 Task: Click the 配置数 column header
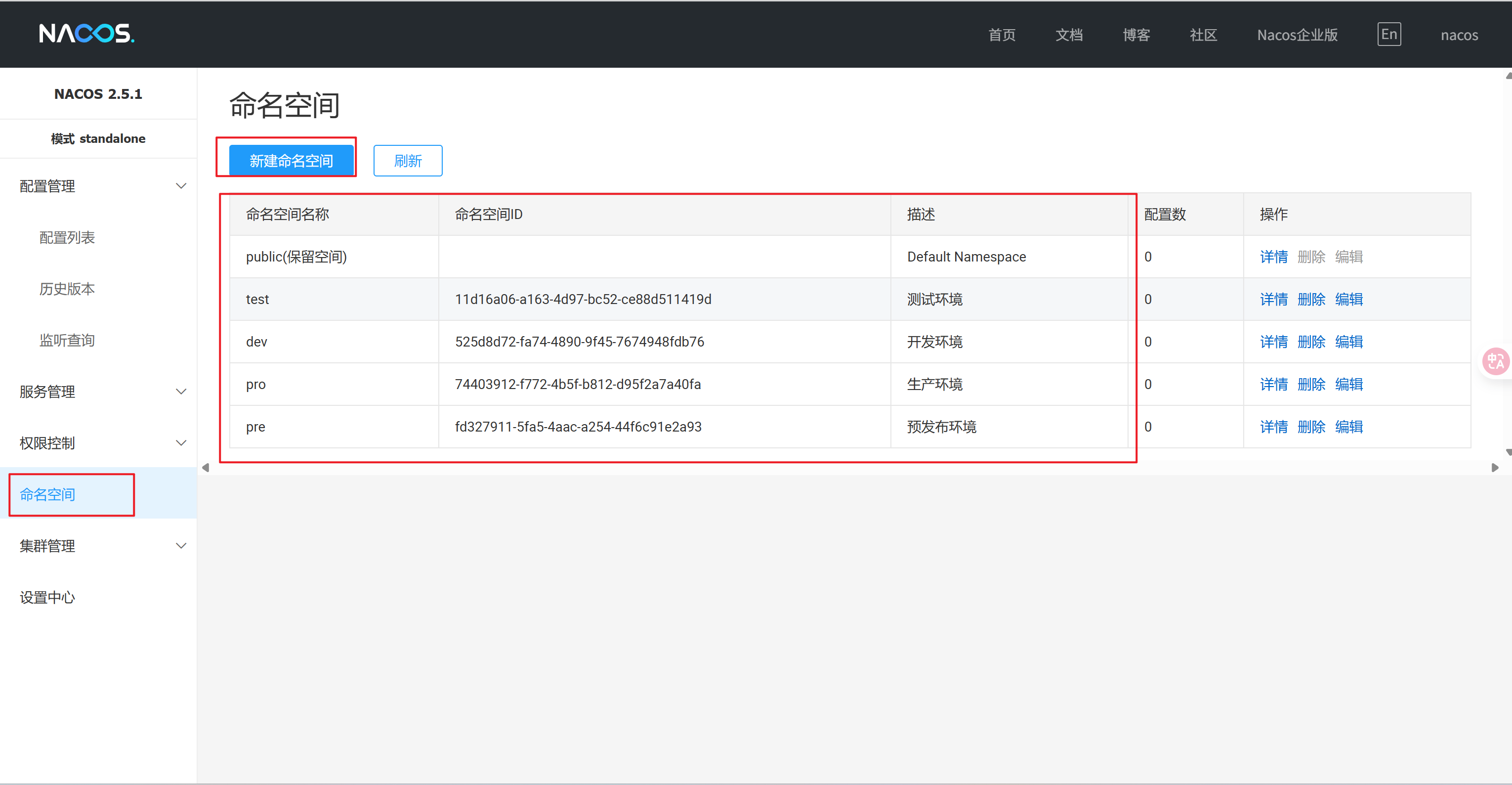coord(1185,215)
